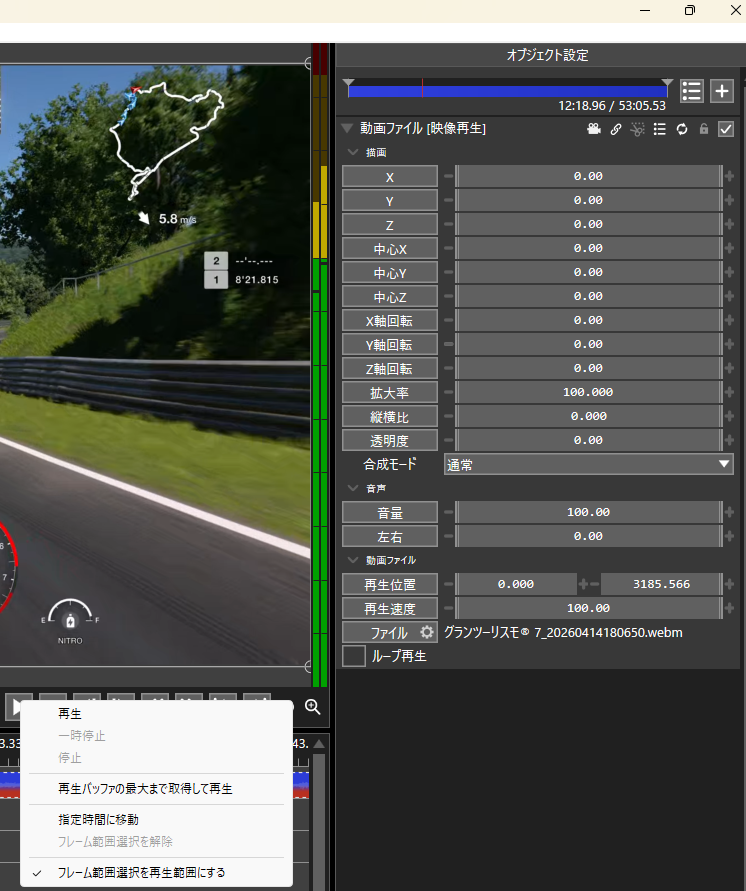Image resolution: width=746 pixels, height=891 pixels.
Task: Collapse the 音声 group chevron
Action: tap(353, 488)
